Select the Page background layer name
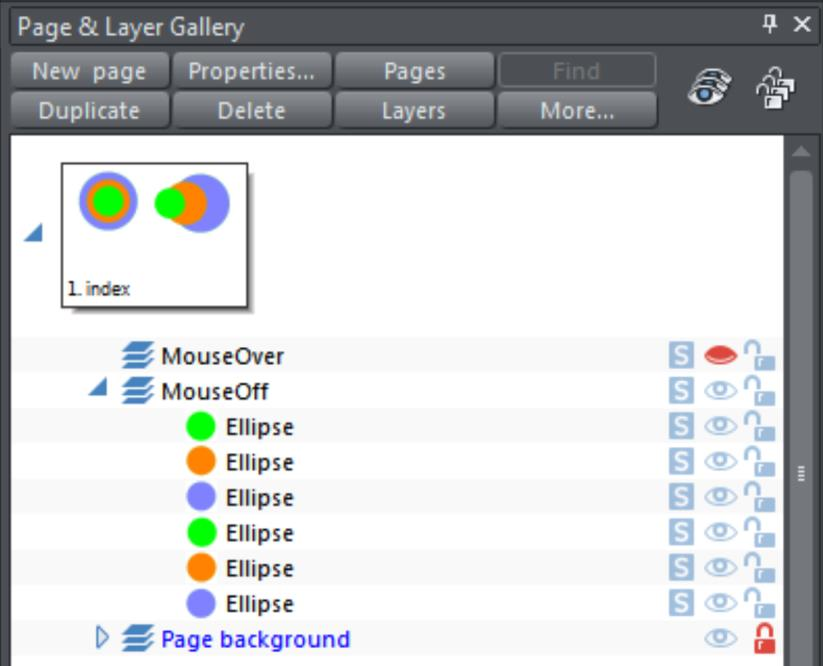 256,639
